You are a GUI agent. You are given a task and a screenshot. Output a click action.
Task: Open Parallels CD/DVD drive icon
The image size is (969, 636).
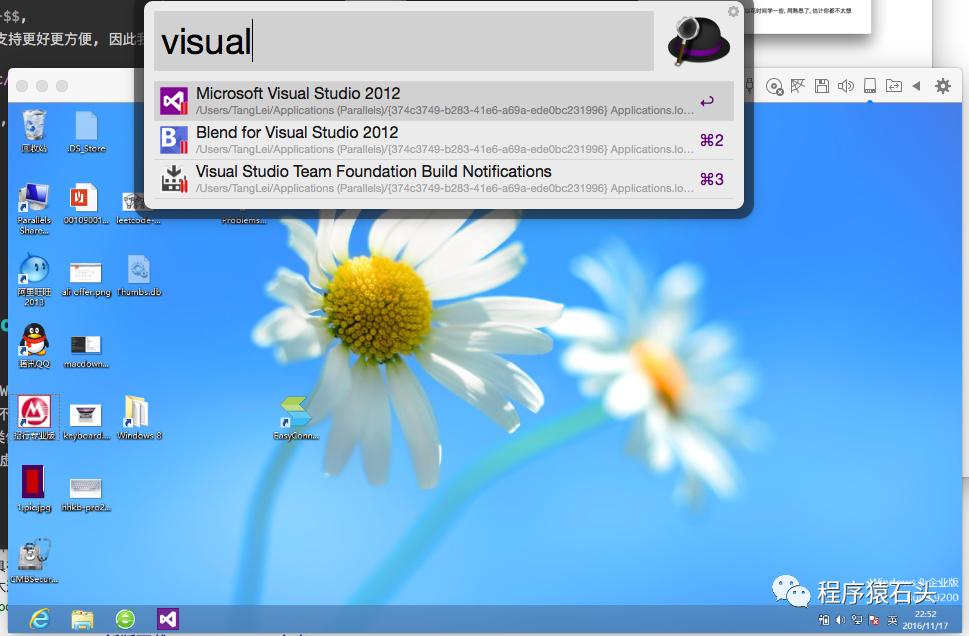click(774, 86)
